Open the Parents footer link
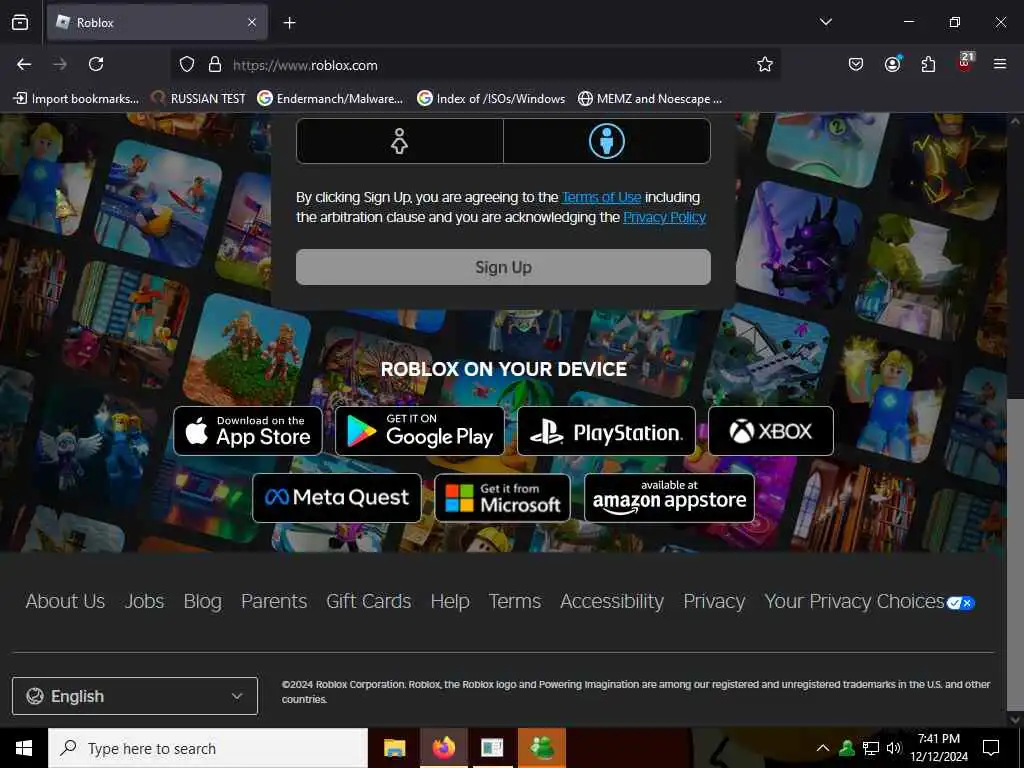Screen dimensions: 1024x768 point(274,601)
